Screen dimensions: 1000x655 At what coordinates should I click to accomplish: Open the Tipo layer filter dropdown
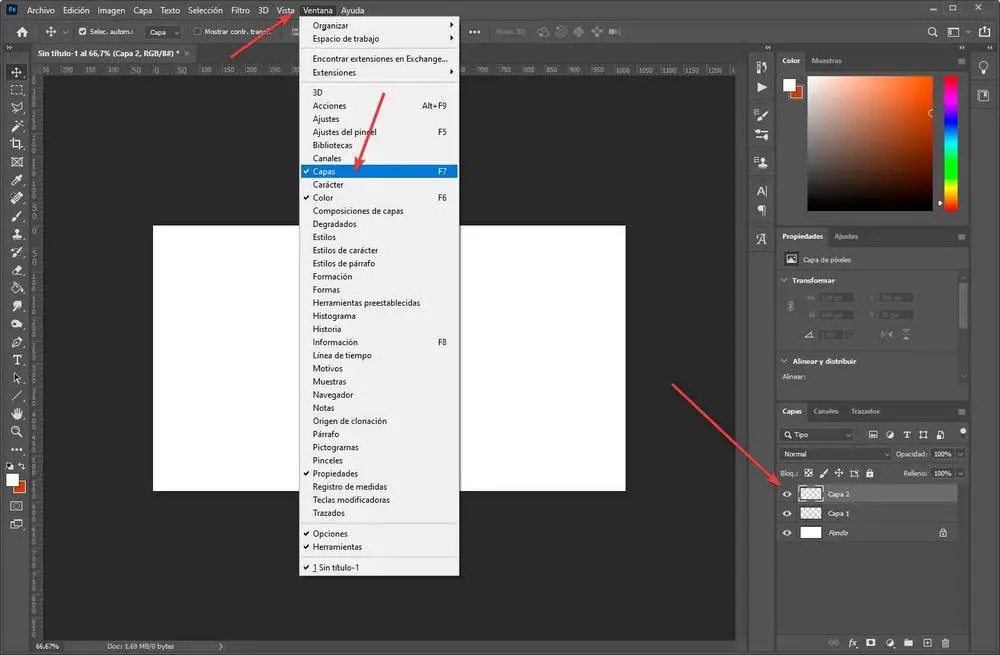coord(818,434)
